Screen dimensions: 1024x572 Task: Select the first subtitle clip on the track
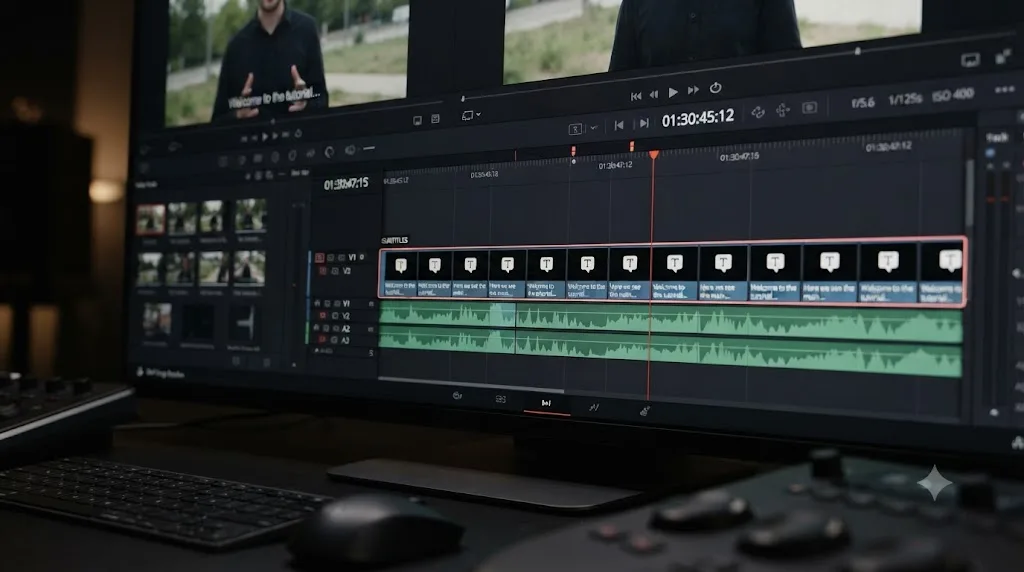coord(399,274)
